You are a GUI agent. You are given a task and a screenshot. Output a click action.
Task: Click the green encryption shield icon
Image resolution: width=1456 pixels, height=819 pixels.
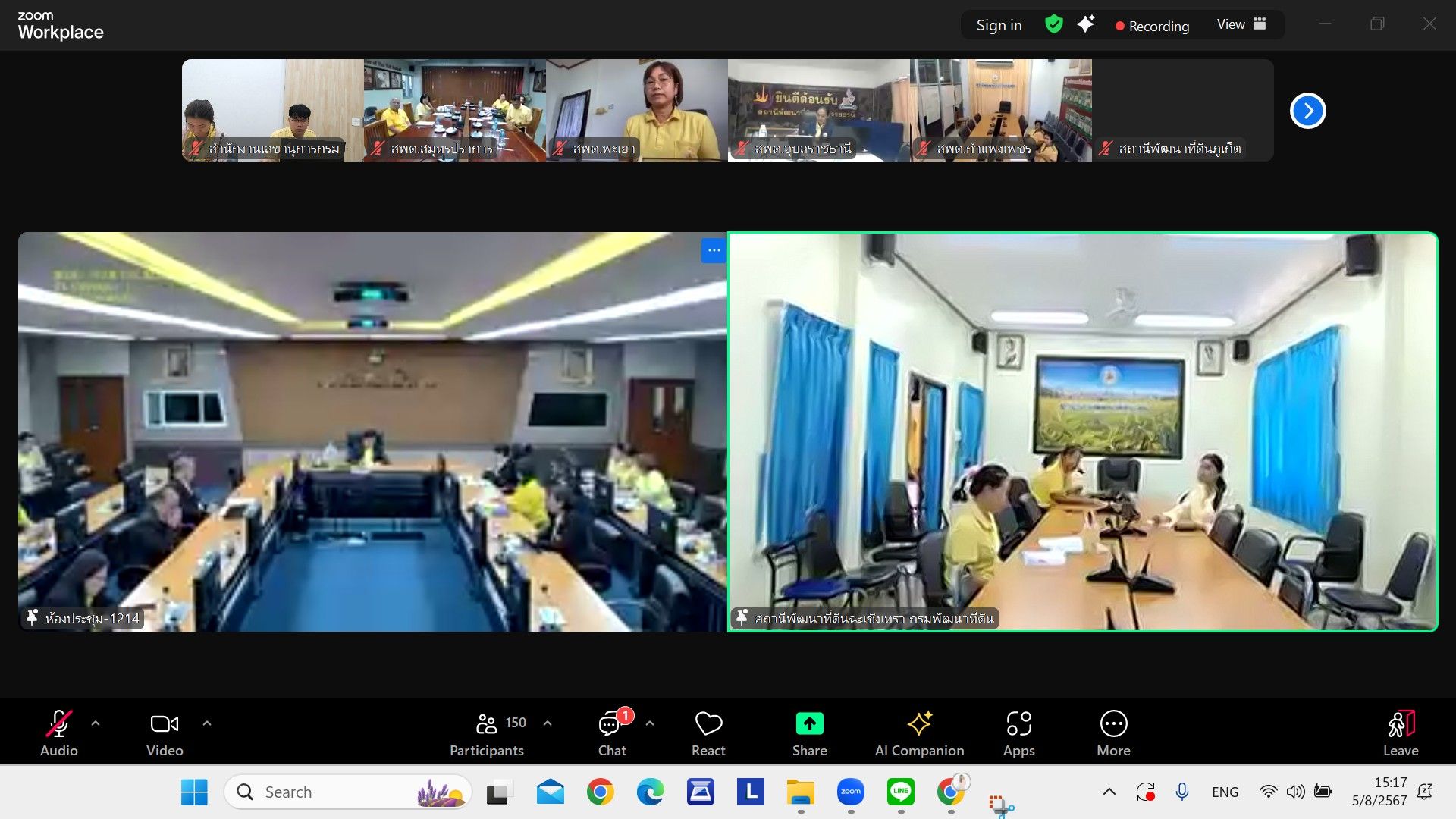(1053, 24)
